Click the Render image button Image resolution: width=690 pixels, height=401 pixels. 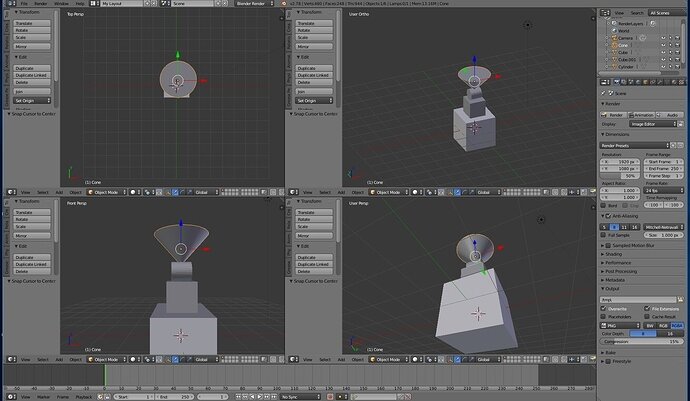point(613,115)
